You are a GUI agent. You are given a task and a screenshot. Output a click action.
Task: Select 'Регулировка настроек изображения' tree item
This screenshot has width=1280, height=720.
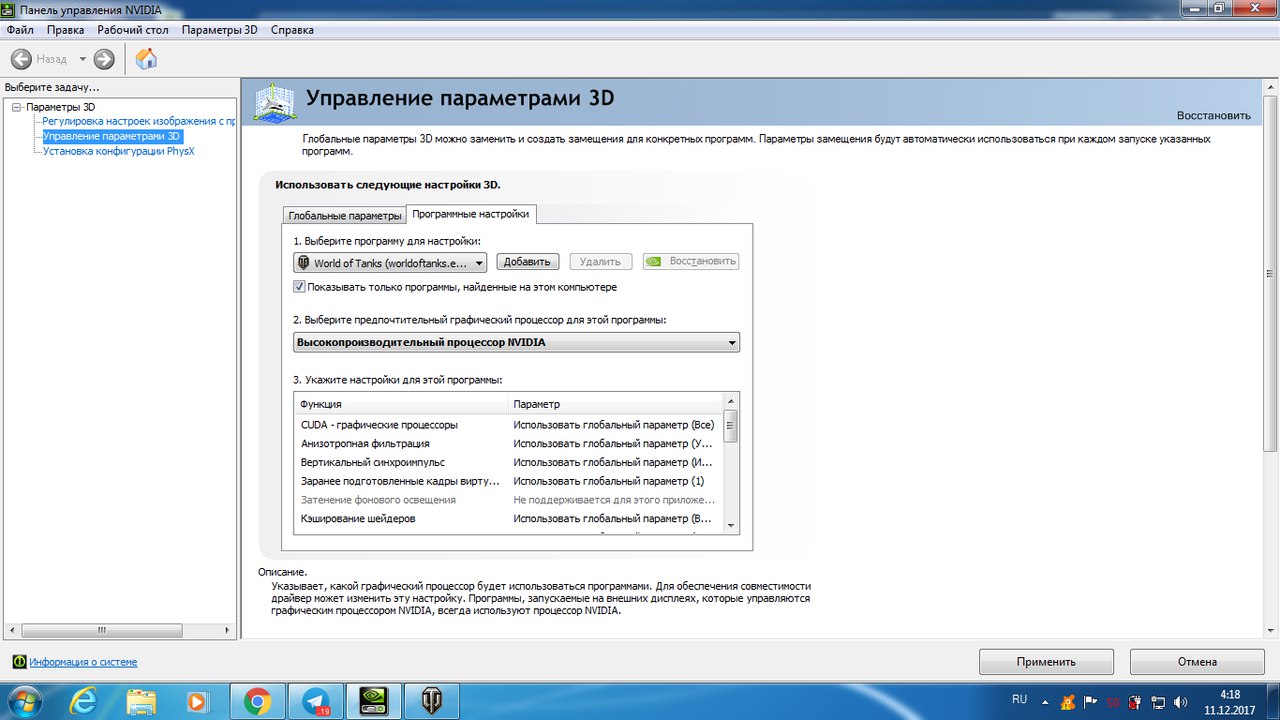(139, 121)
